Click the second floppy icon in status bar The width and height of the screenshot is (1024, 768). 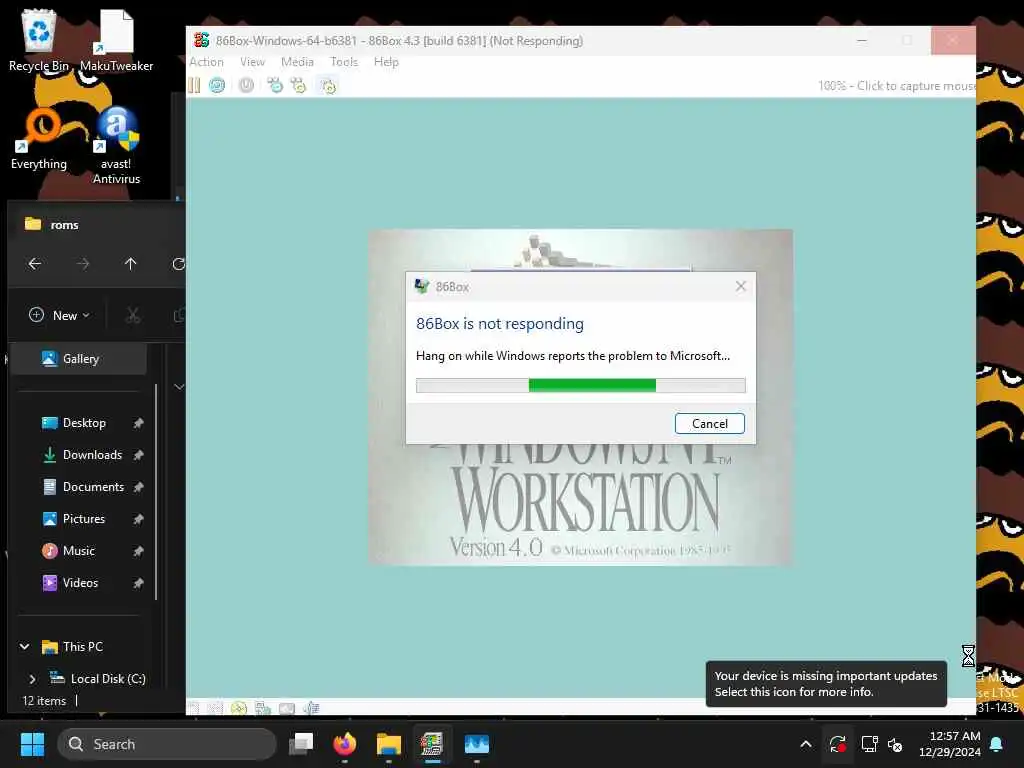(215, 708)
